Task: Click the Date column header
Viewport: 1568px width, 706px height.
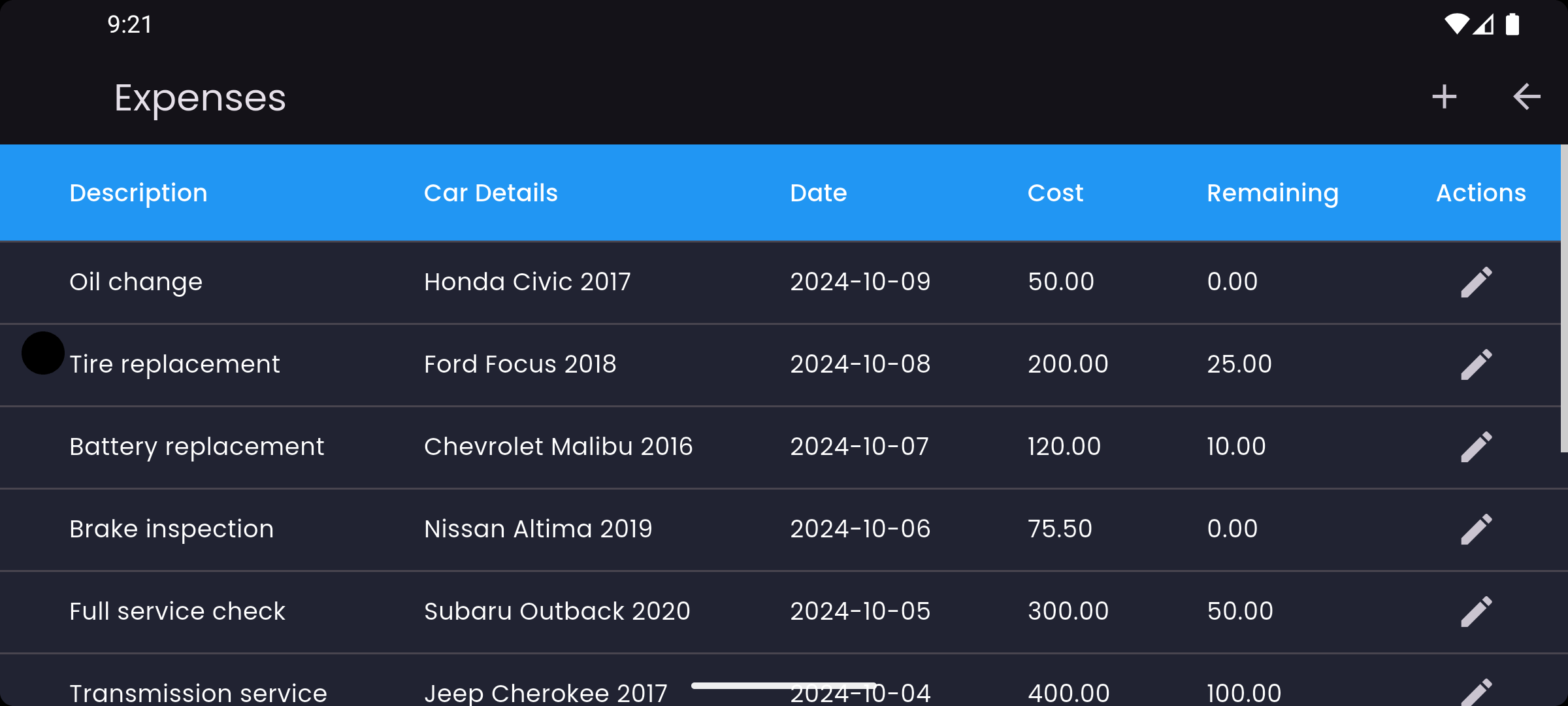Action: point(818,192)
